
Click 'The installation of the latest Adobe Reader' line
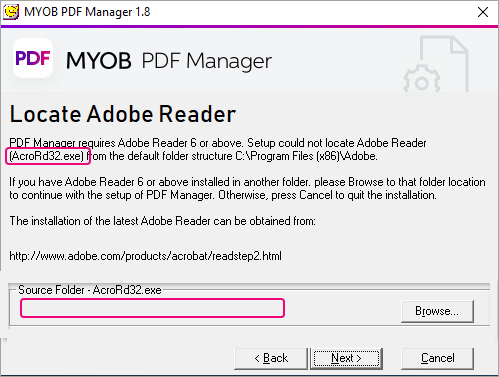tap(162, 221)
